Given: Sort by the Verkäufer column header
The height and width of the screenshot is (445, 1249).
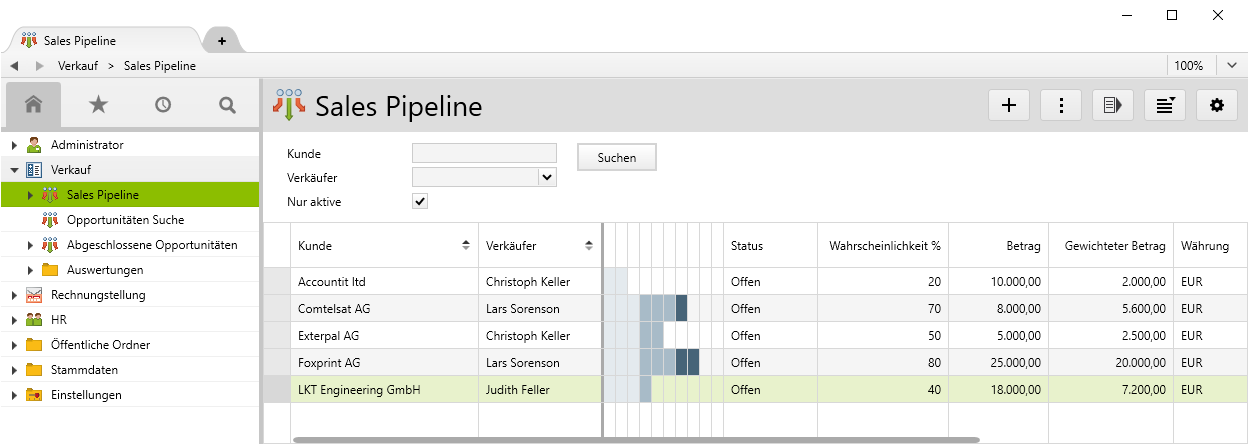Looking at the screenshot, I should 539,245.
